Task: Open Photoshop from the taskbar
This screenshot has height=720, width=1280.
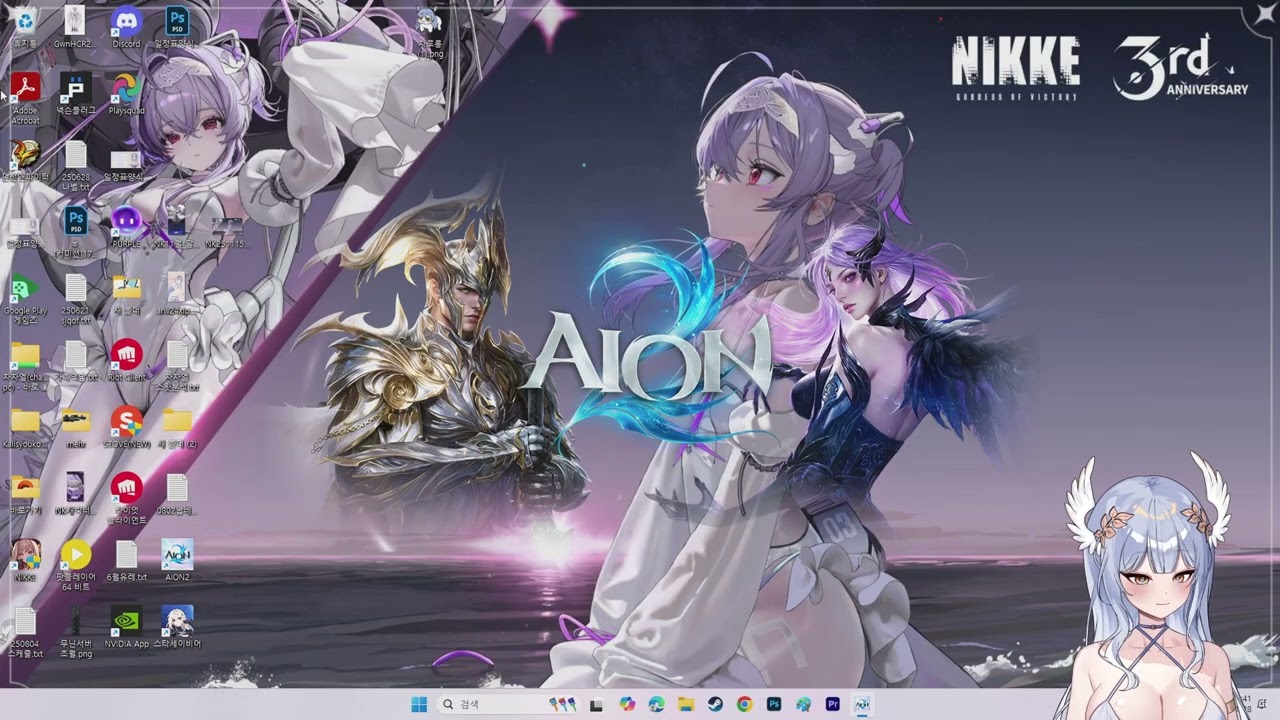Action: point(774,704)
